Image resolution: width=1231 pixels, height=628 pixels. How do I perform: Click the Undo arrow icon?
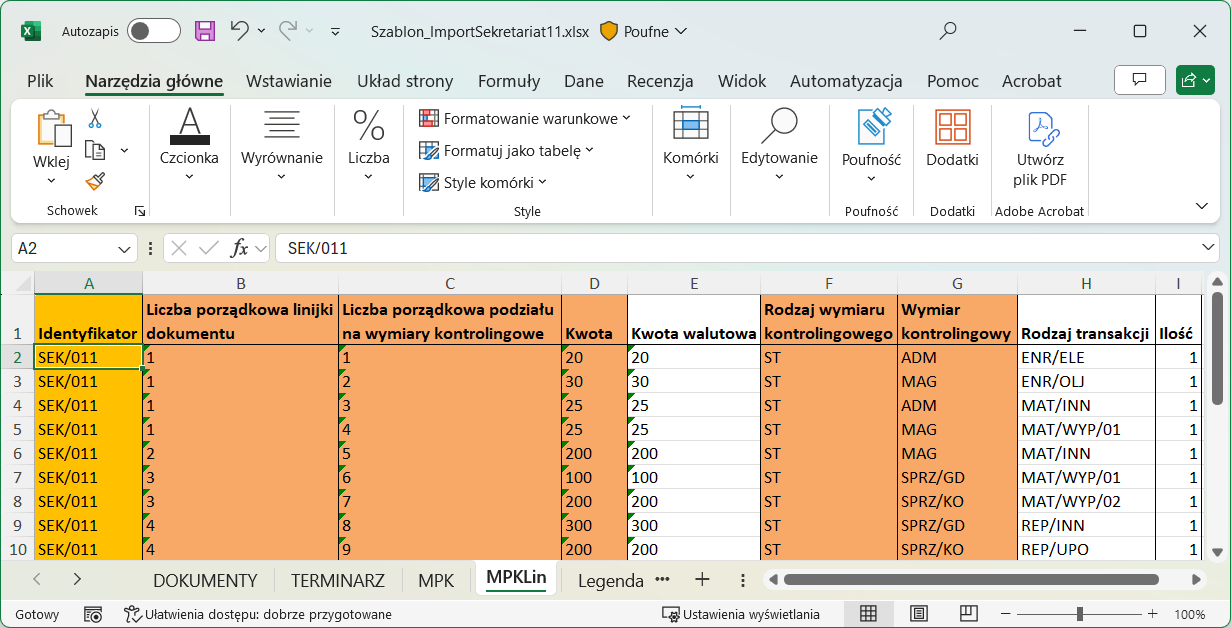coord(240,31)
